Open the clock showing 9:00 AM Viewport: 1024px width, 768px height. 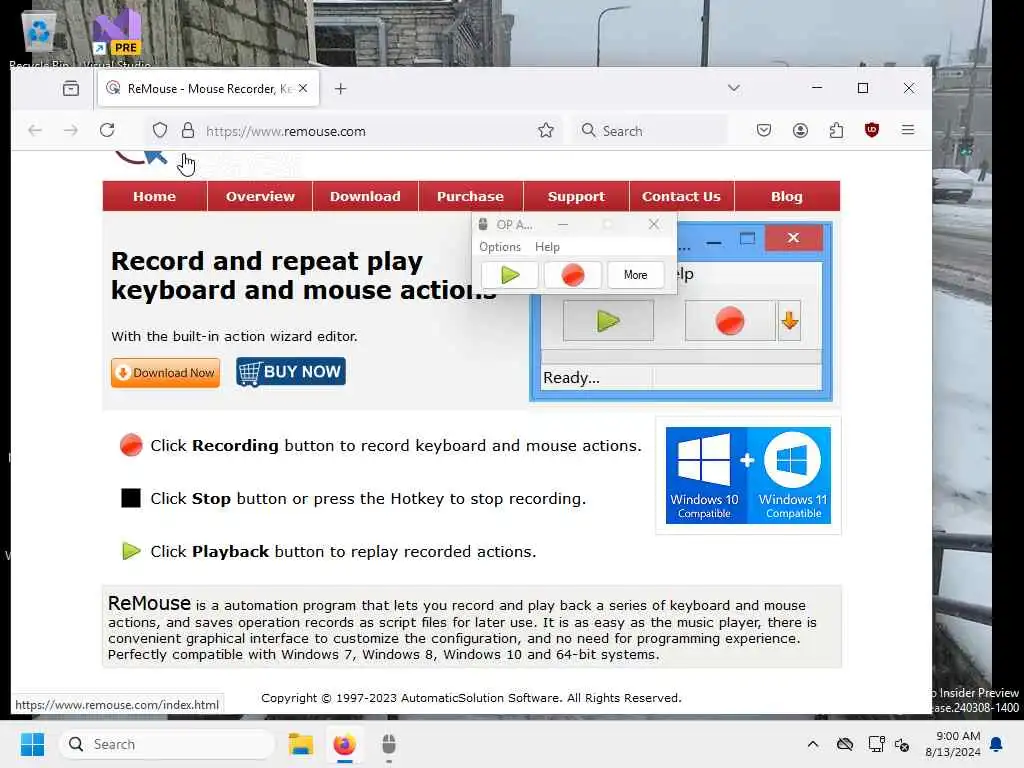[953, 744]
